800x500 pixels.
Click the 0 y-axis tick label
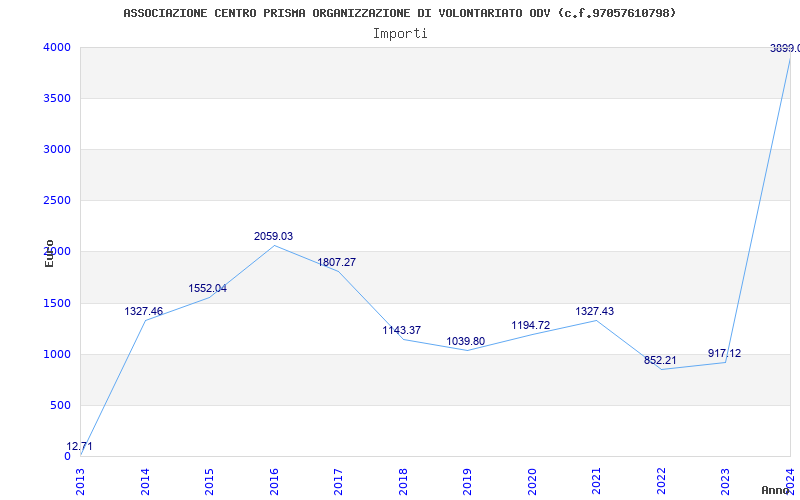67,456
